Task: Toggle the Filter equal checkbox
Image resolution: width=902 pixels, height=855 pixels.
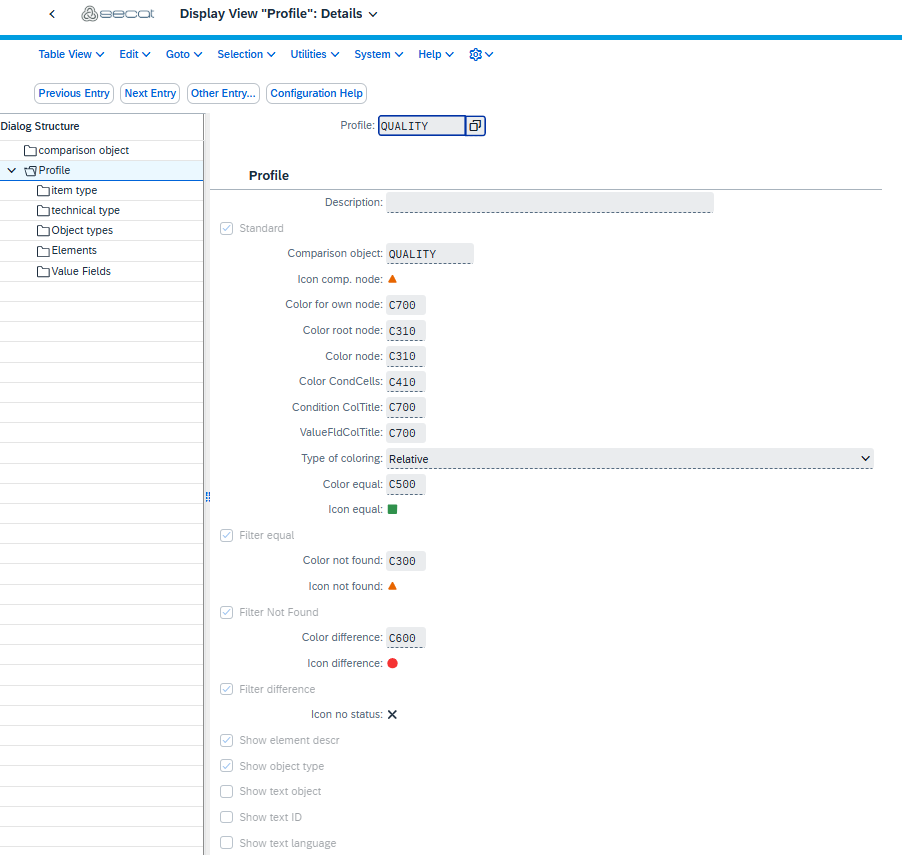Action: click(x=227, y=536)
